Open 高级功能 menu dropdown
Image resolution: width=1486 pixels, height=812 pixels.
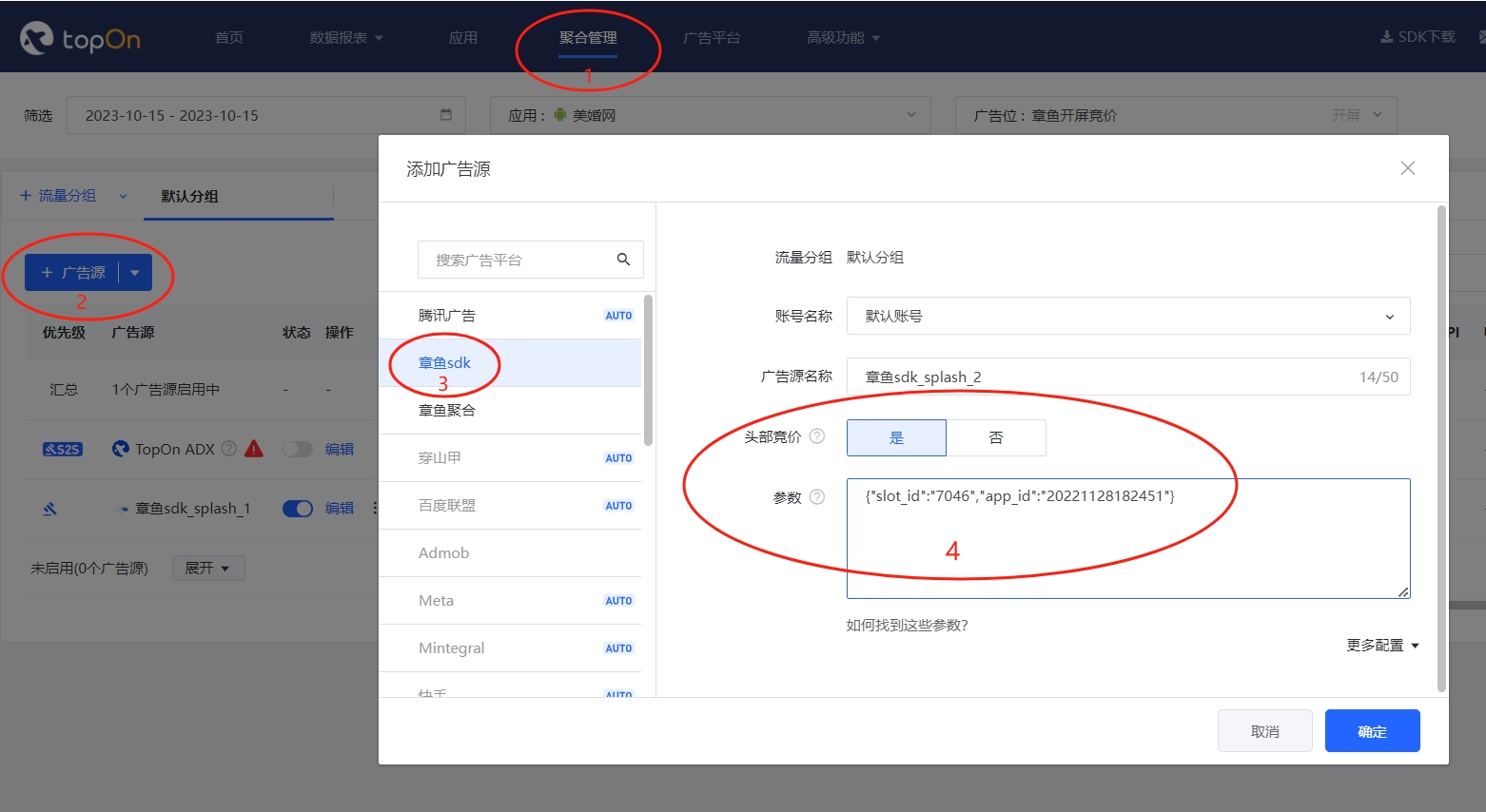(843, 37)
